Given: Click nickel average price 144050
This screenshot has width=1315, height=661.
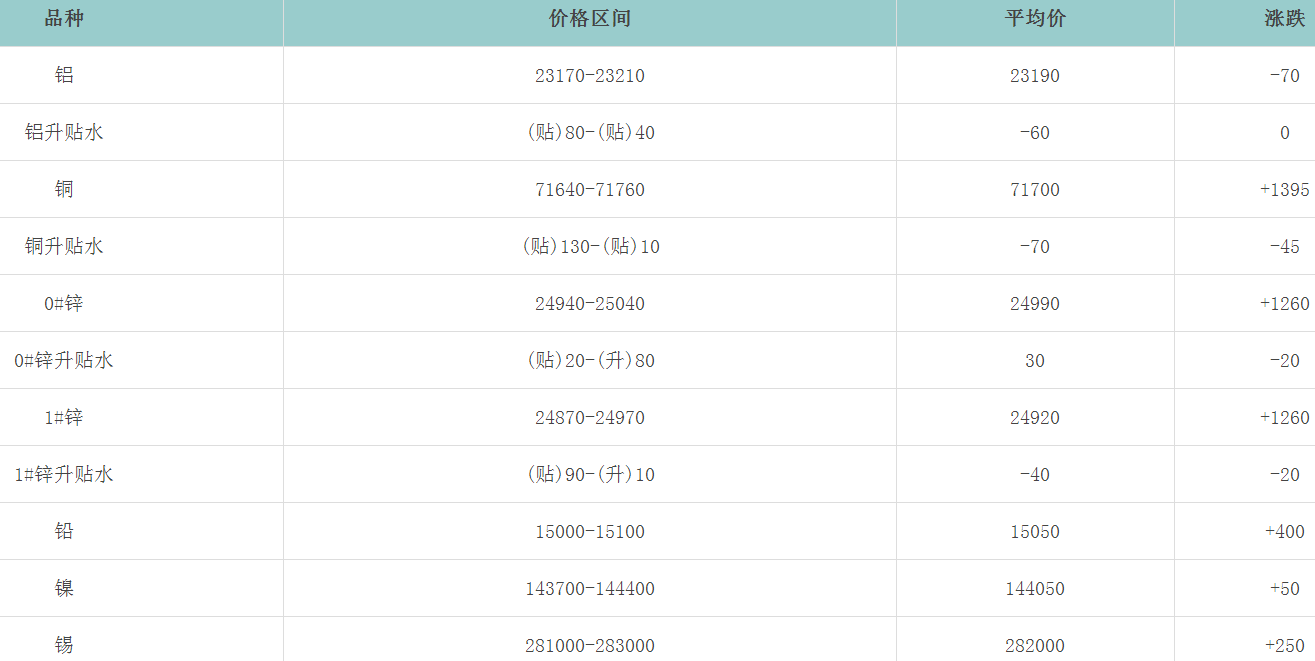Looking at the screenshot, I should click(x=1035, y=588).
